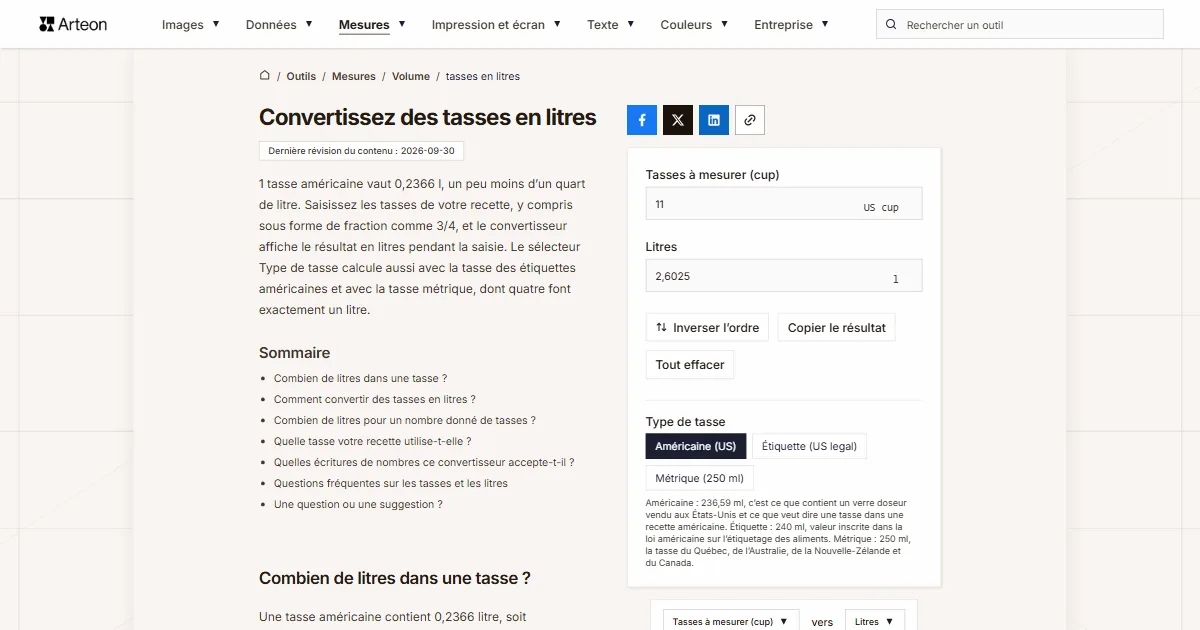Open the Mesures breadcrumb link
The height and width of the screenshot is (630, 1200).
[354, 76]
